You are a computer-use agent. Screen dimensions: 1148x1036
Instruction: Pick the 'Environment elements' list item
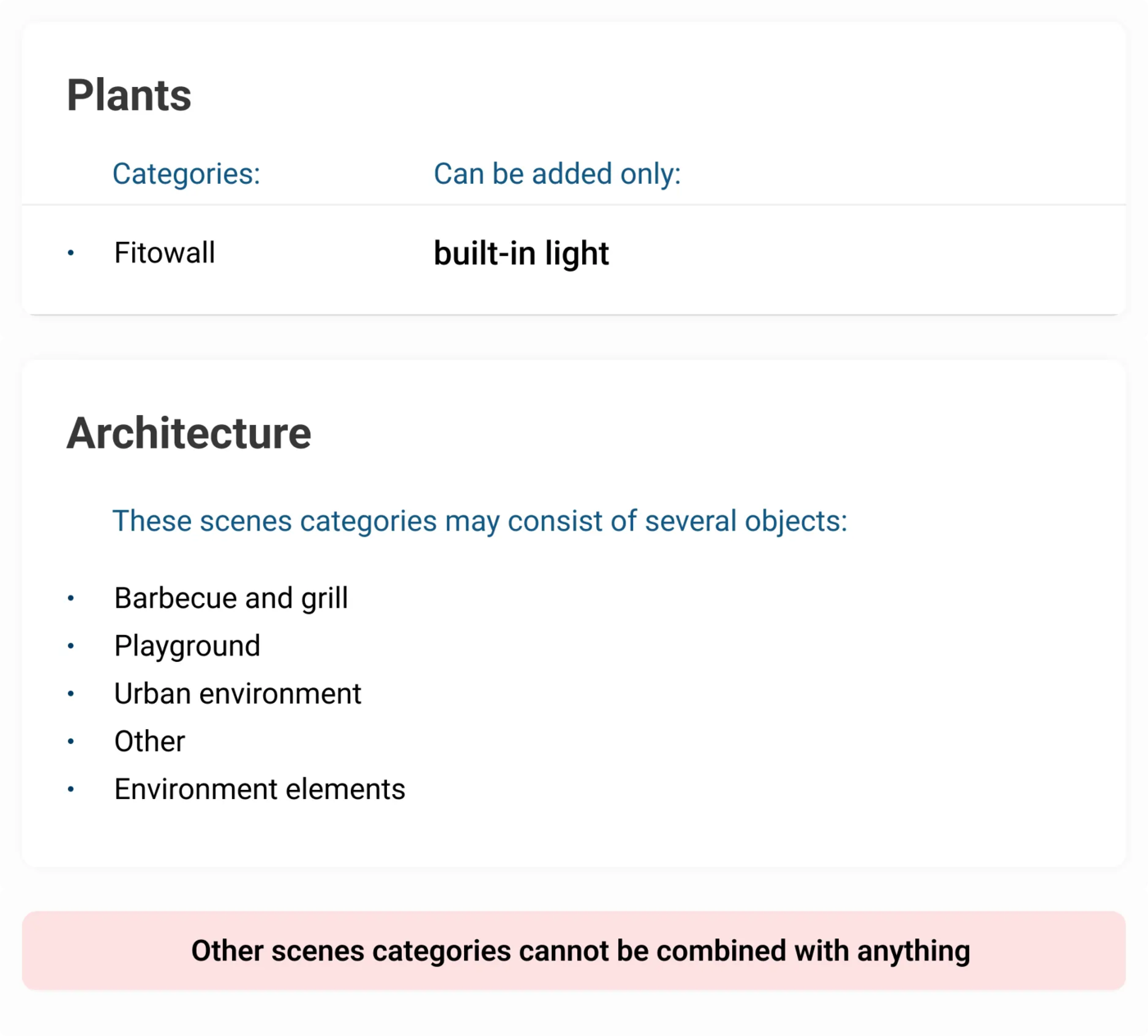[259, 789]
